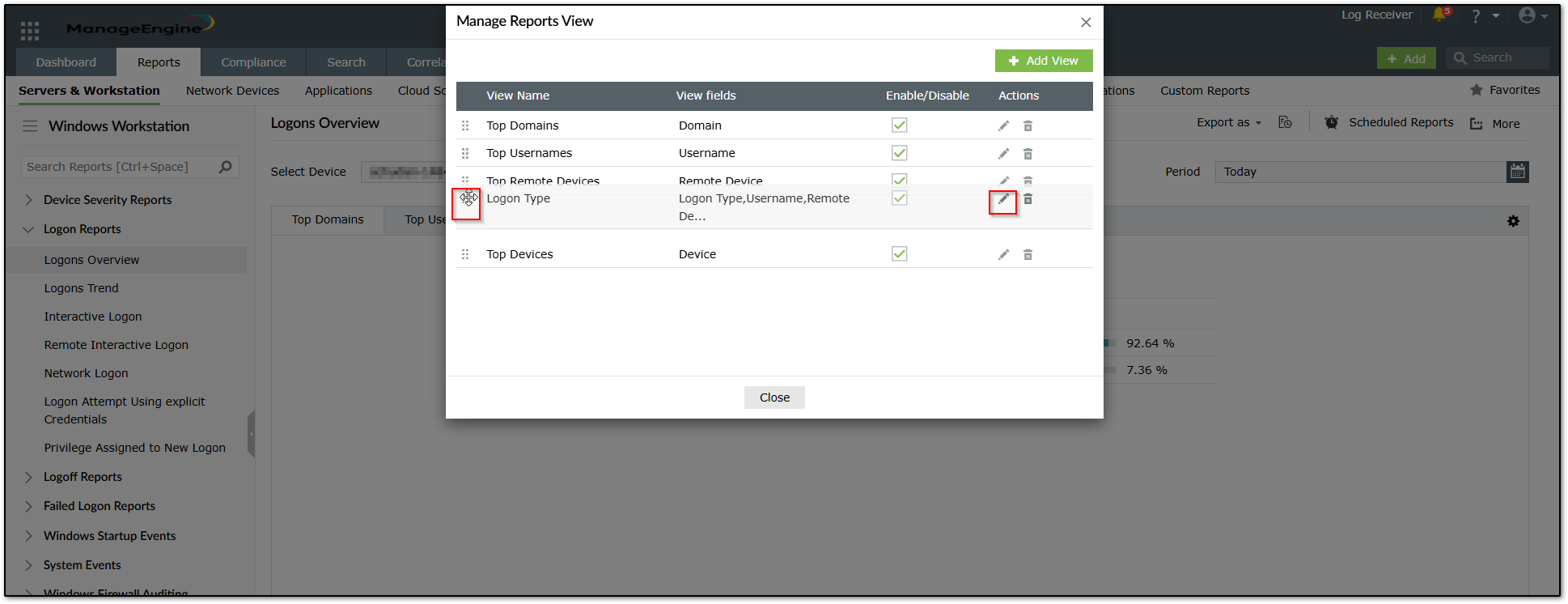Screen dimensions: 1568x604
Task: Open the report settings gear icon
Action: tap(1513, 221)
